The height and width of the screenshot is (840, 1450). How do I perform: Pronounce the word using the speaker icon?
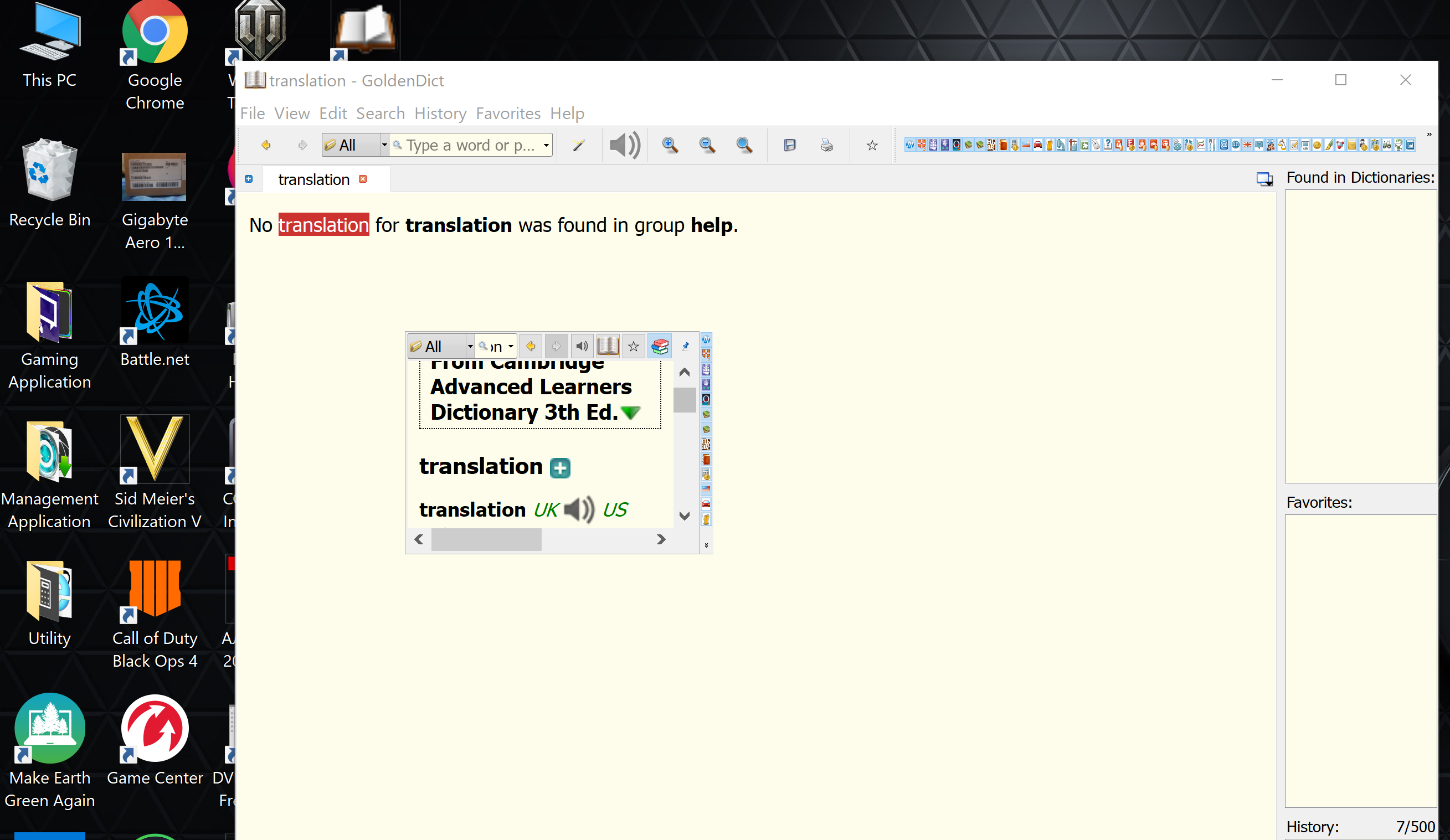pyautogui.click(x=624, y=145)
